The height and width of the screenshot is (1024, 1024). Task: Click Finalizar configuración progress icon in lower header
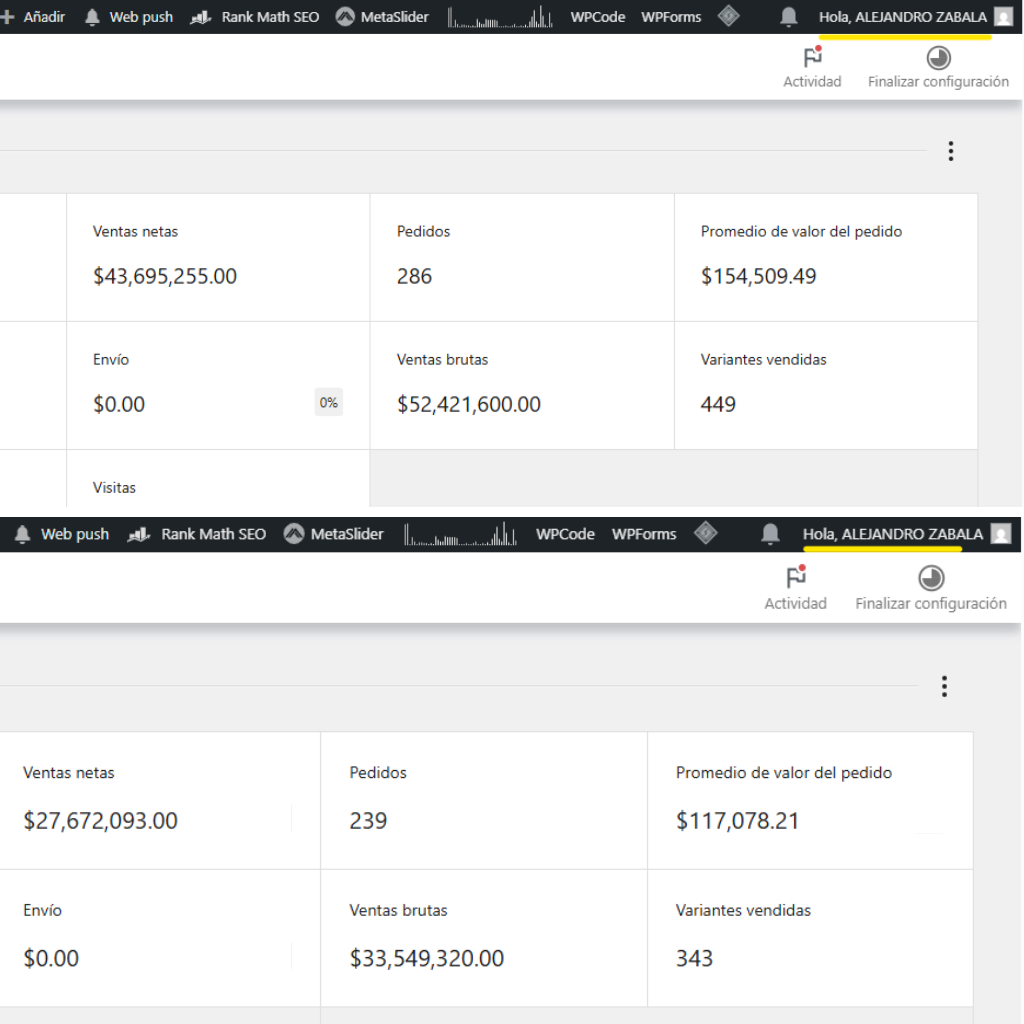931,579
